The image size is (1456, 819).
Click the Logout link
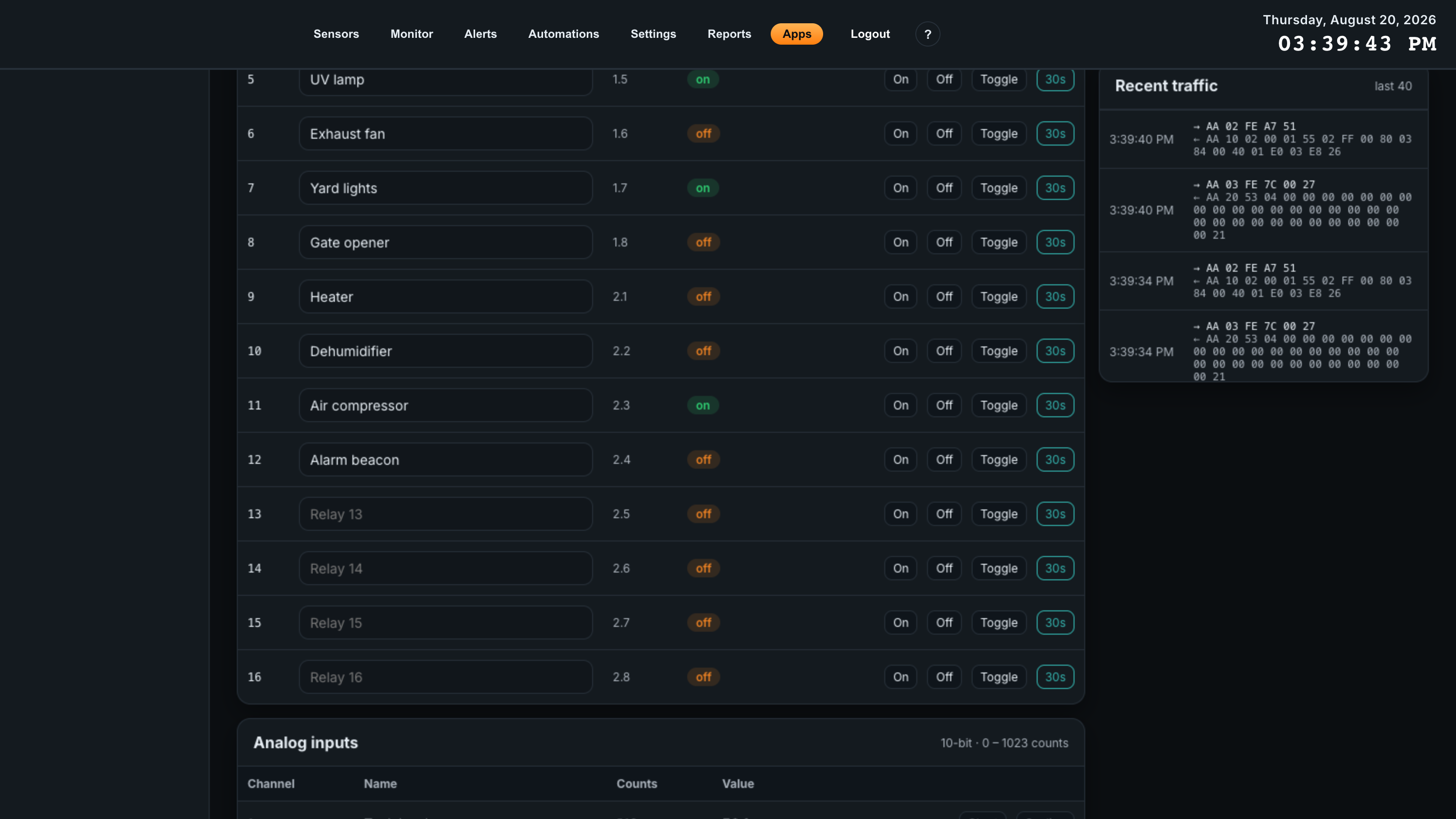point(870,34)
